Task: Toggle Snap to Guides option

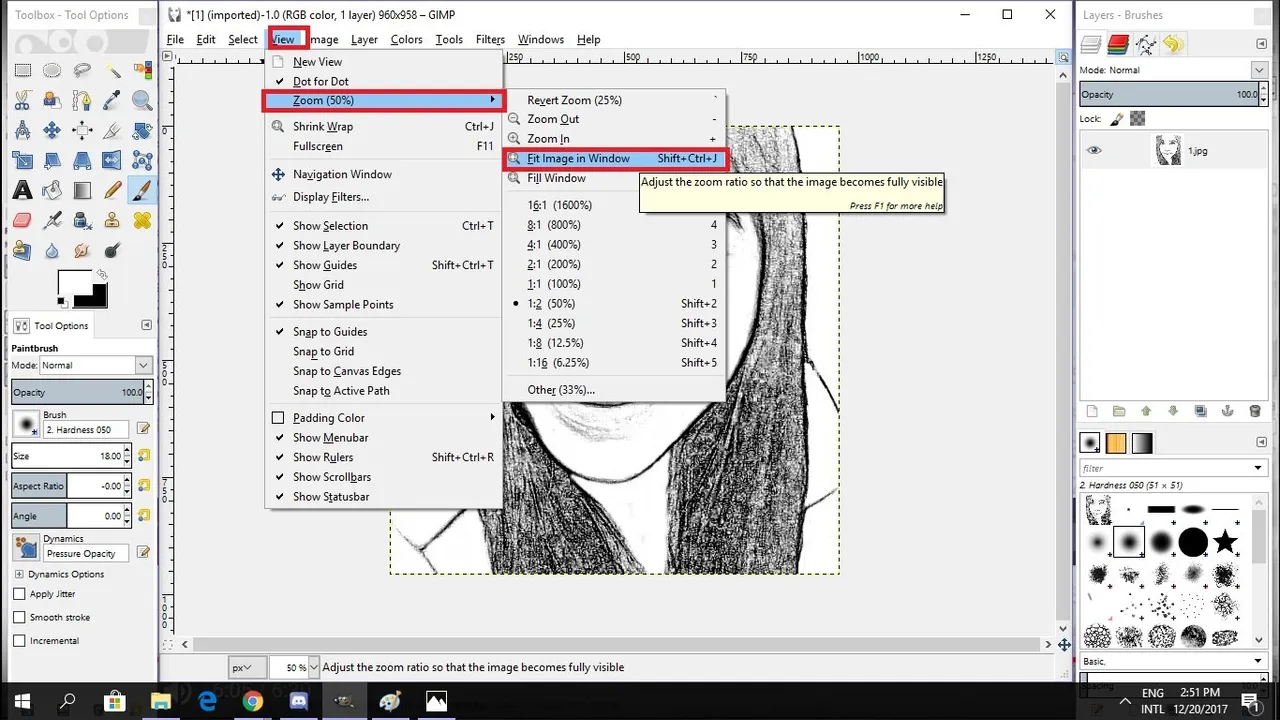Action: point(383,332)
